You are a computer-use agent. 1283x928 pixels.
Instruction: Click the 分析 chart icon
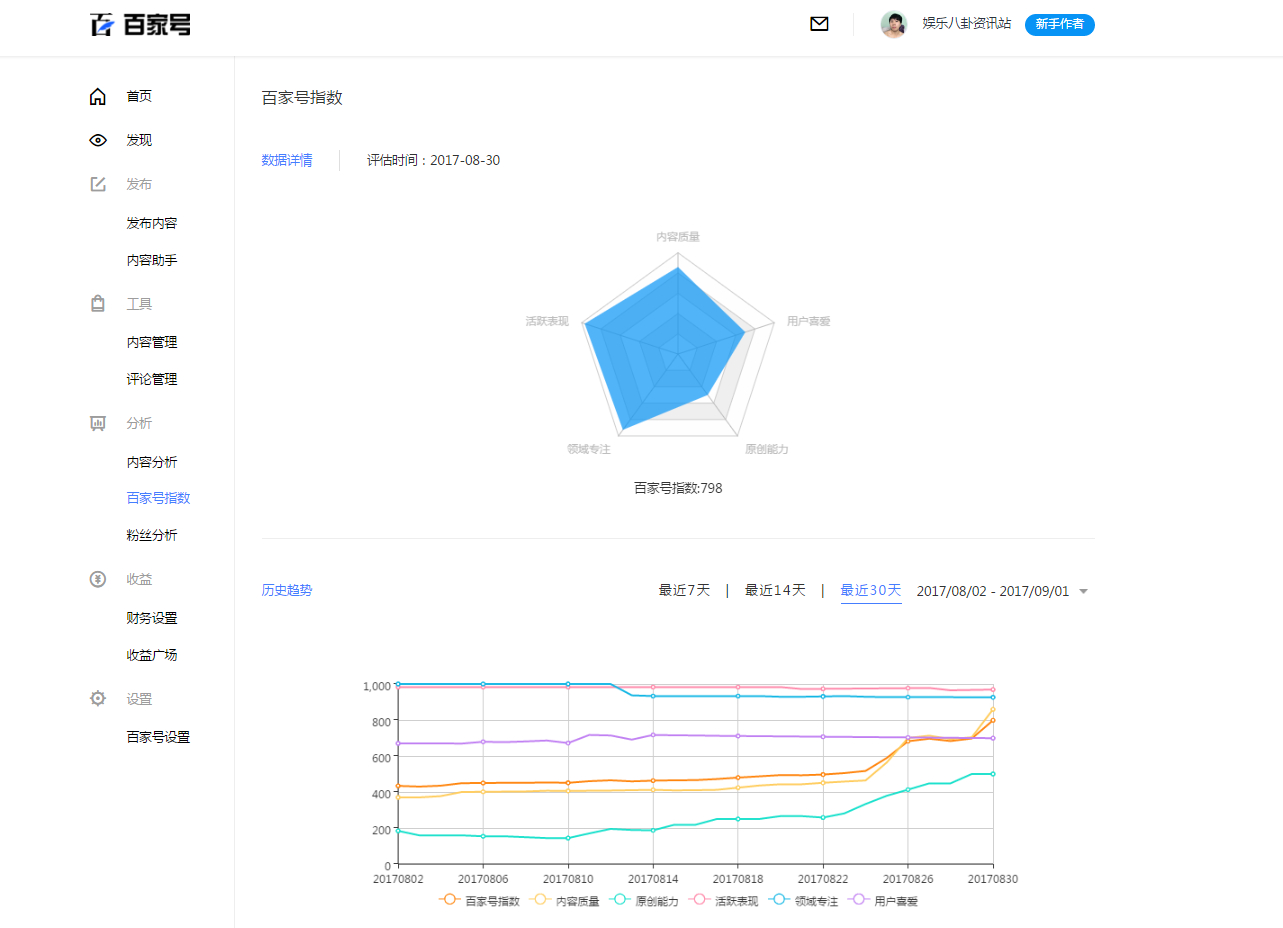coord(97,423)
